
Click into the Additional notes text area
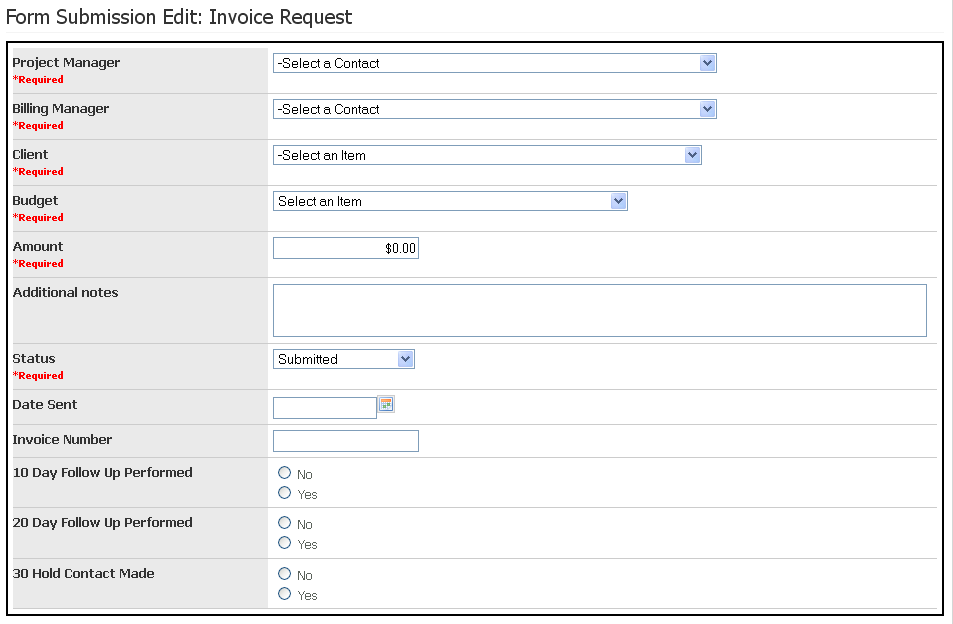pyautogui.click(x=599, y=310)
